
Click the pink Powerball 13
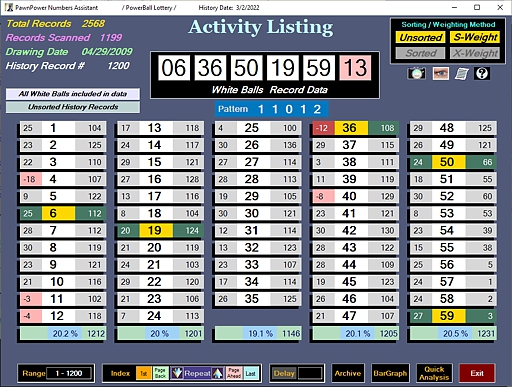click(355, 68)
